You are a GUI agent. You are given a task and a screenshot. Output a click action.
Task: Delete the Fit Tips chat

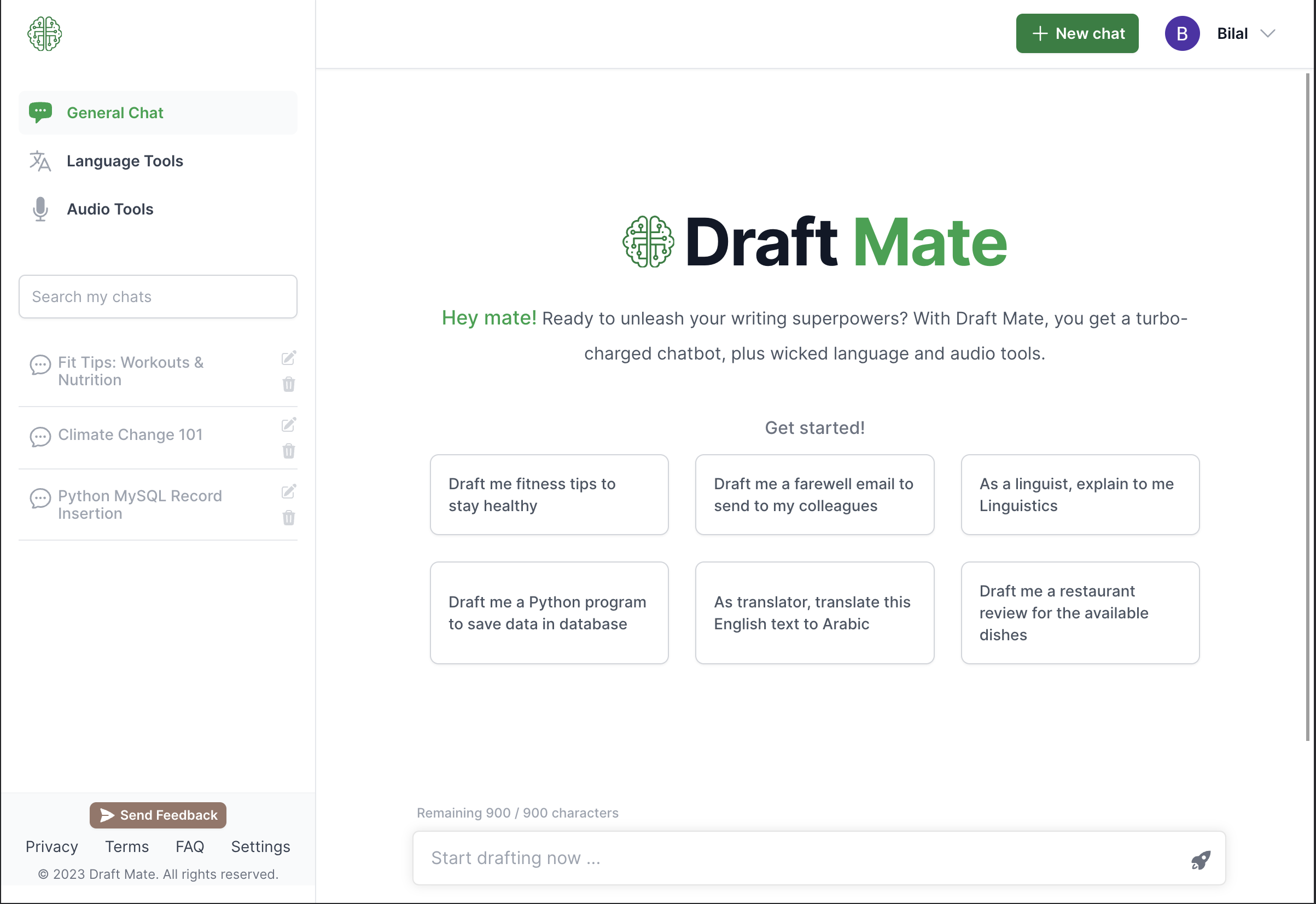[x=288, y=385]
